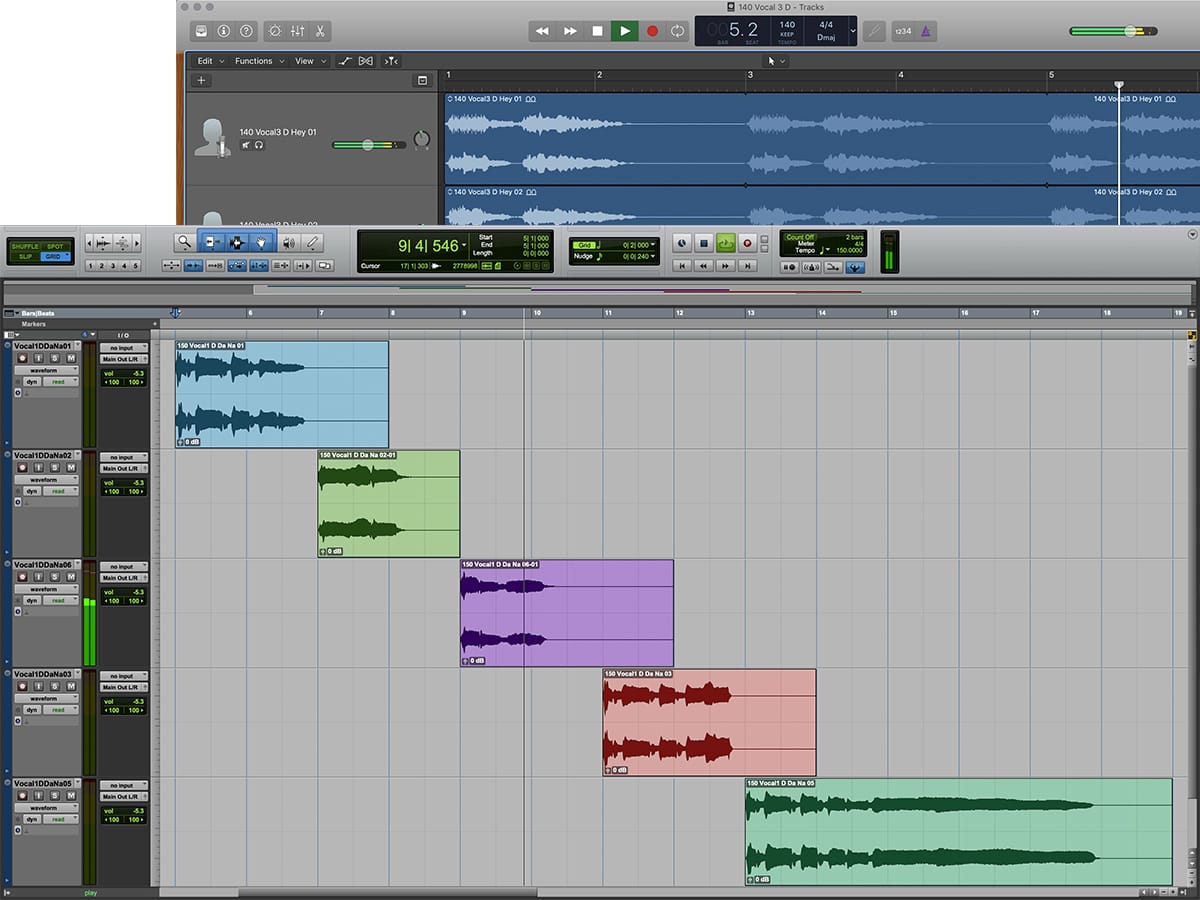Select the Grabber hand tool
This screenshot has width=1200, height=900.
[x=262, y=242]
